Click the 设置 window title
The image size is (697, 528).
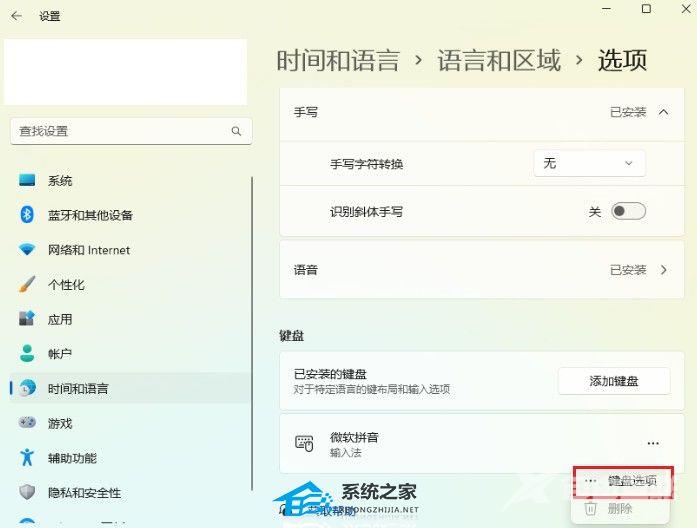coord(49,16)
